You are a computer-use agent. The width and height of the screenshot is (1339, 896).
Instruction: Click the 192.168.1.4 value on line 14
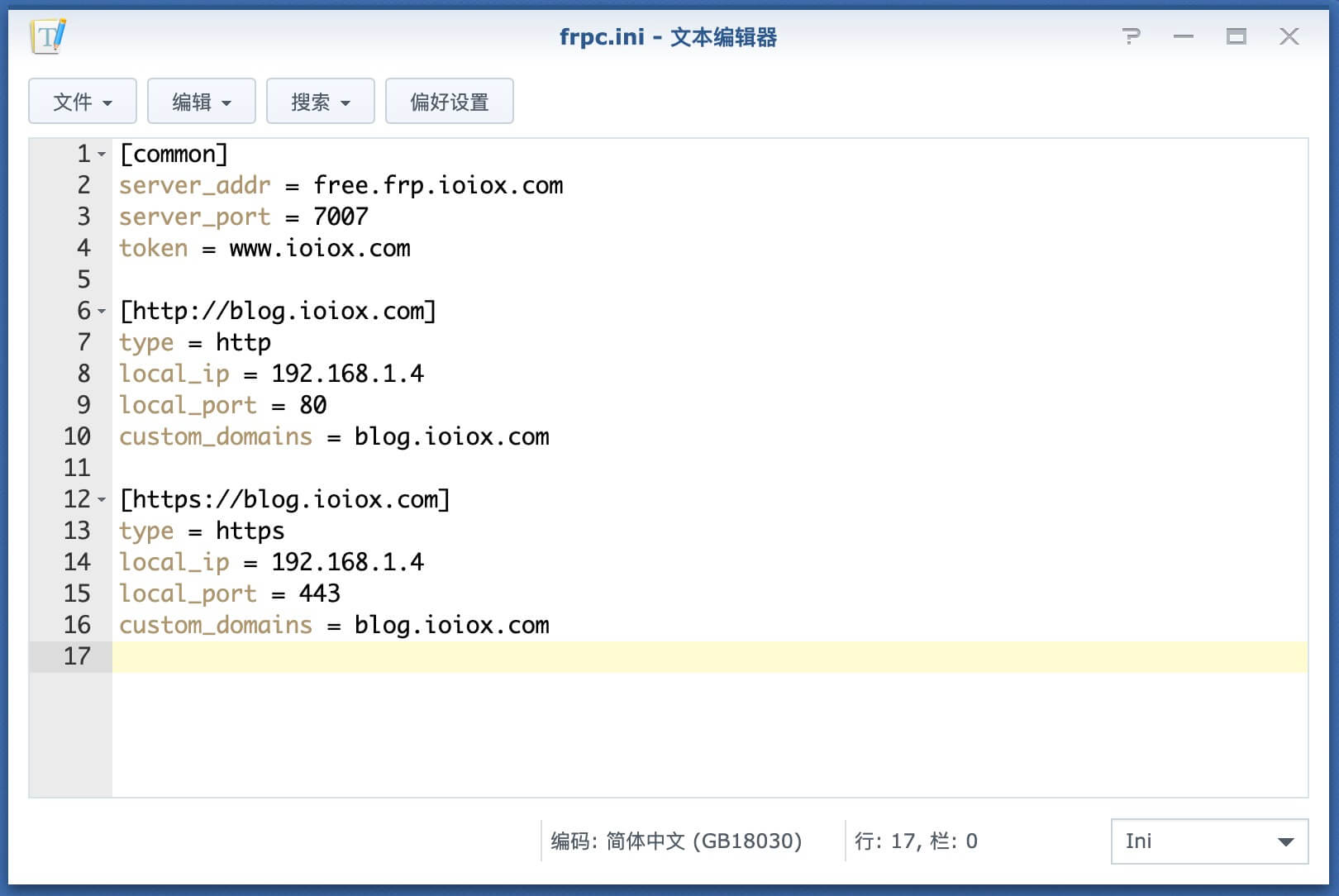pyautogui.click(x=348, y=562)
